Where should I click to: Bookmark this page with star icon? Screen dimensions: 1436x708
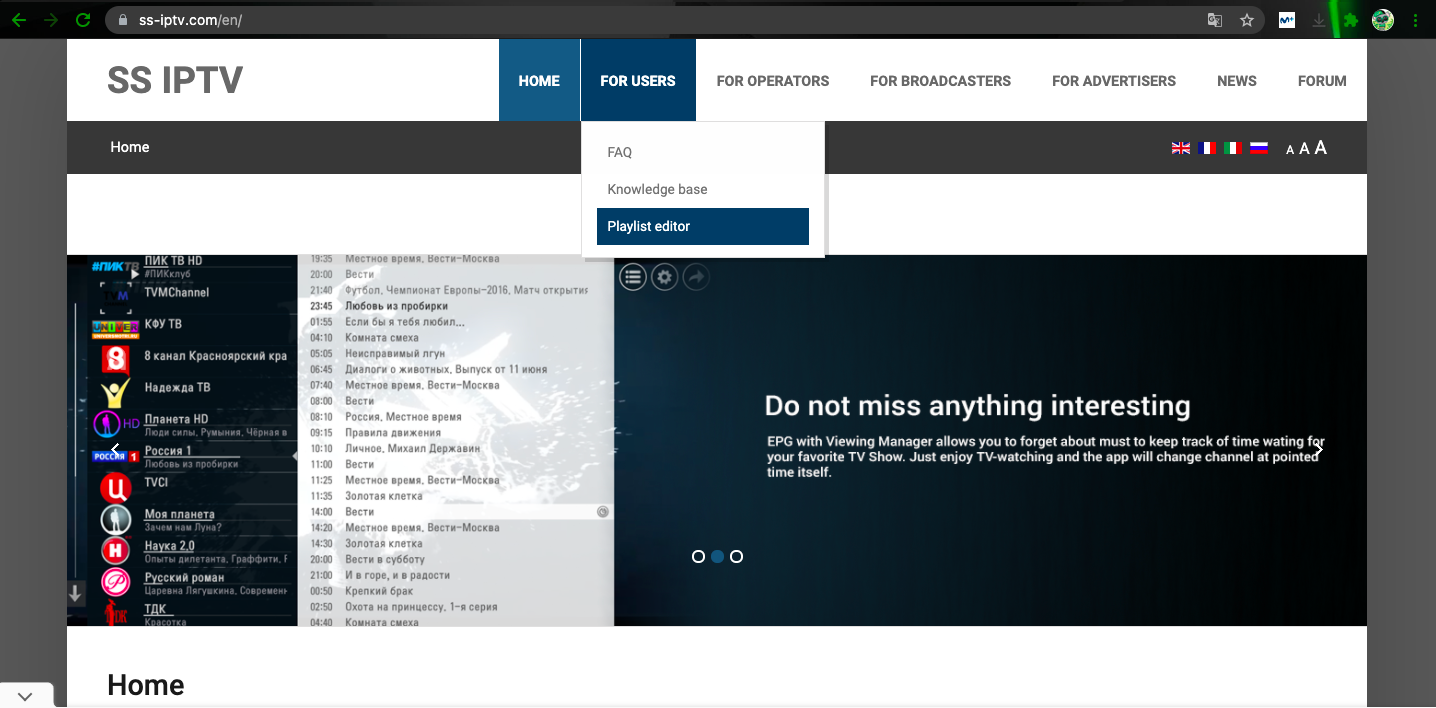coord(1246,20)
